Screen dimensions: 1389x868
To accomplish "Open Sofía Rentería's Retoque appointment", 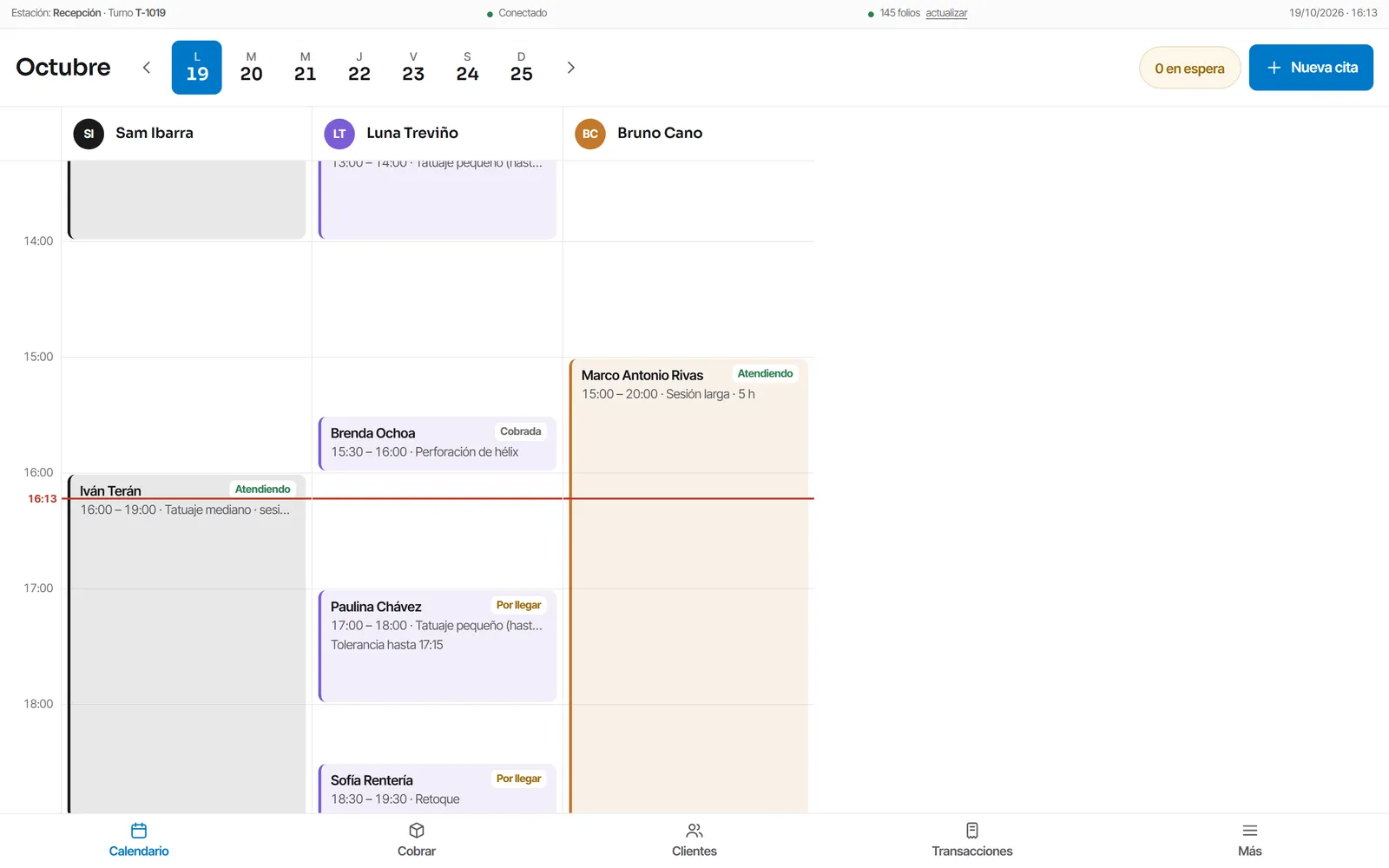I will (438, 789).
